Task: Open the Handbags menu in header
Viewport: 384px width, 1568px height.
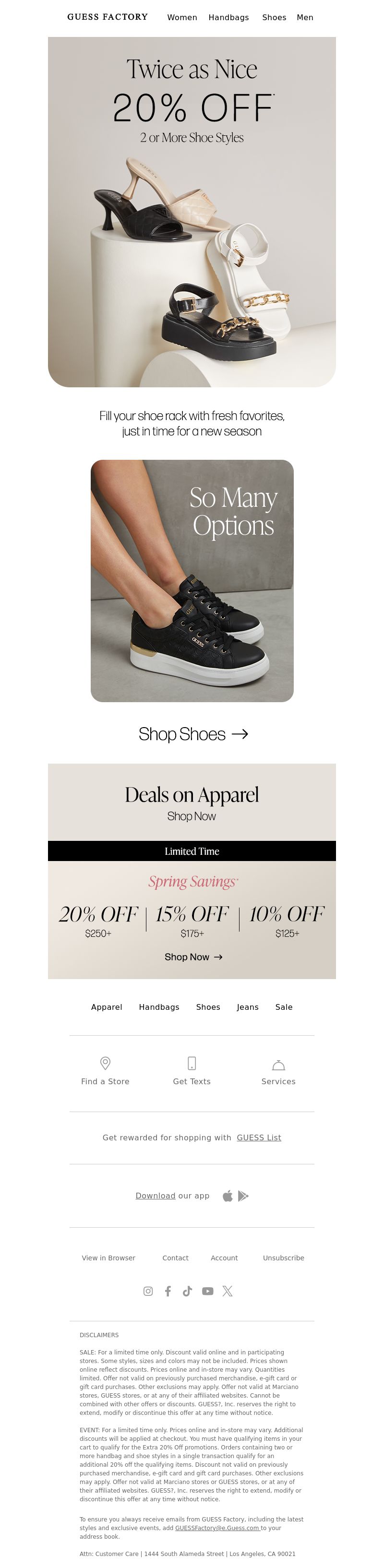Action: [229, 18]
